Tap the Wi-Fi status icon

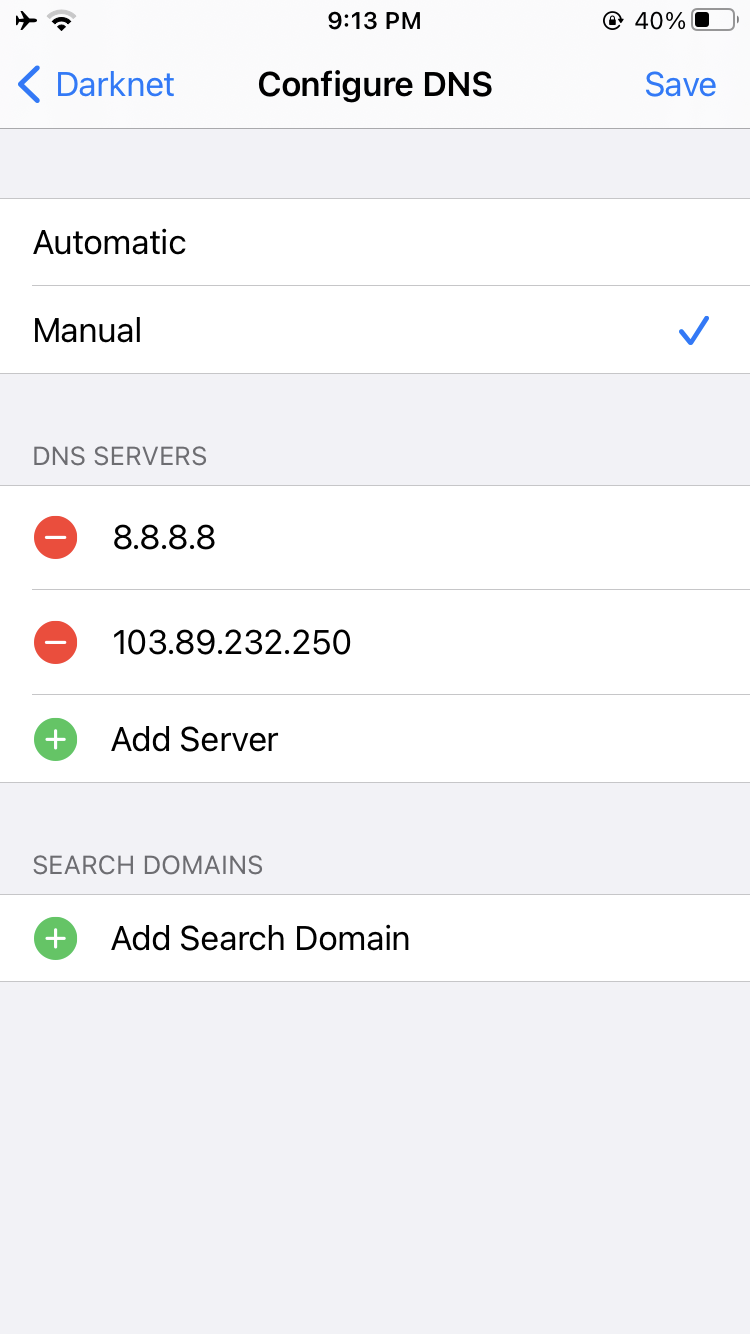click(63, 20)
